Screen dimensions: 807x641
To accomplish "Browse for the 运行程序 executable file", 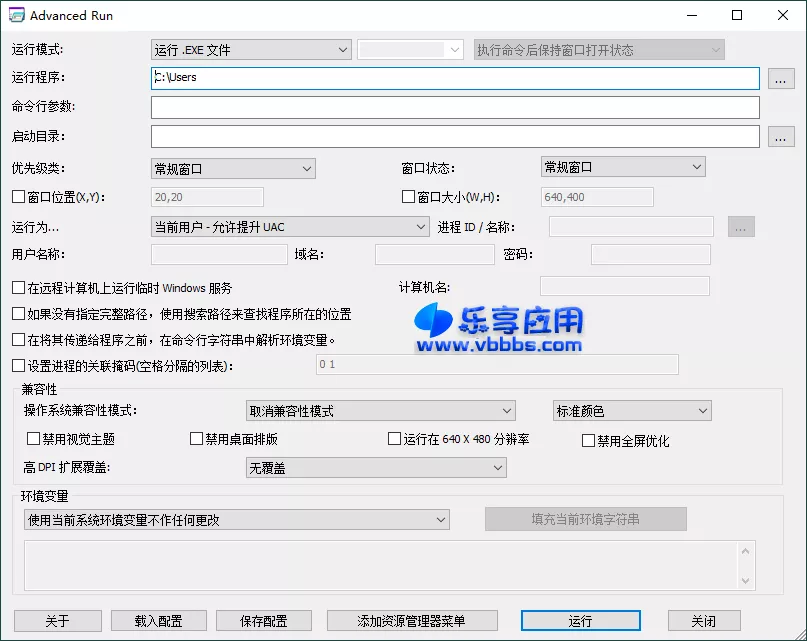I will pyautogui.click(x=780, y=77).
